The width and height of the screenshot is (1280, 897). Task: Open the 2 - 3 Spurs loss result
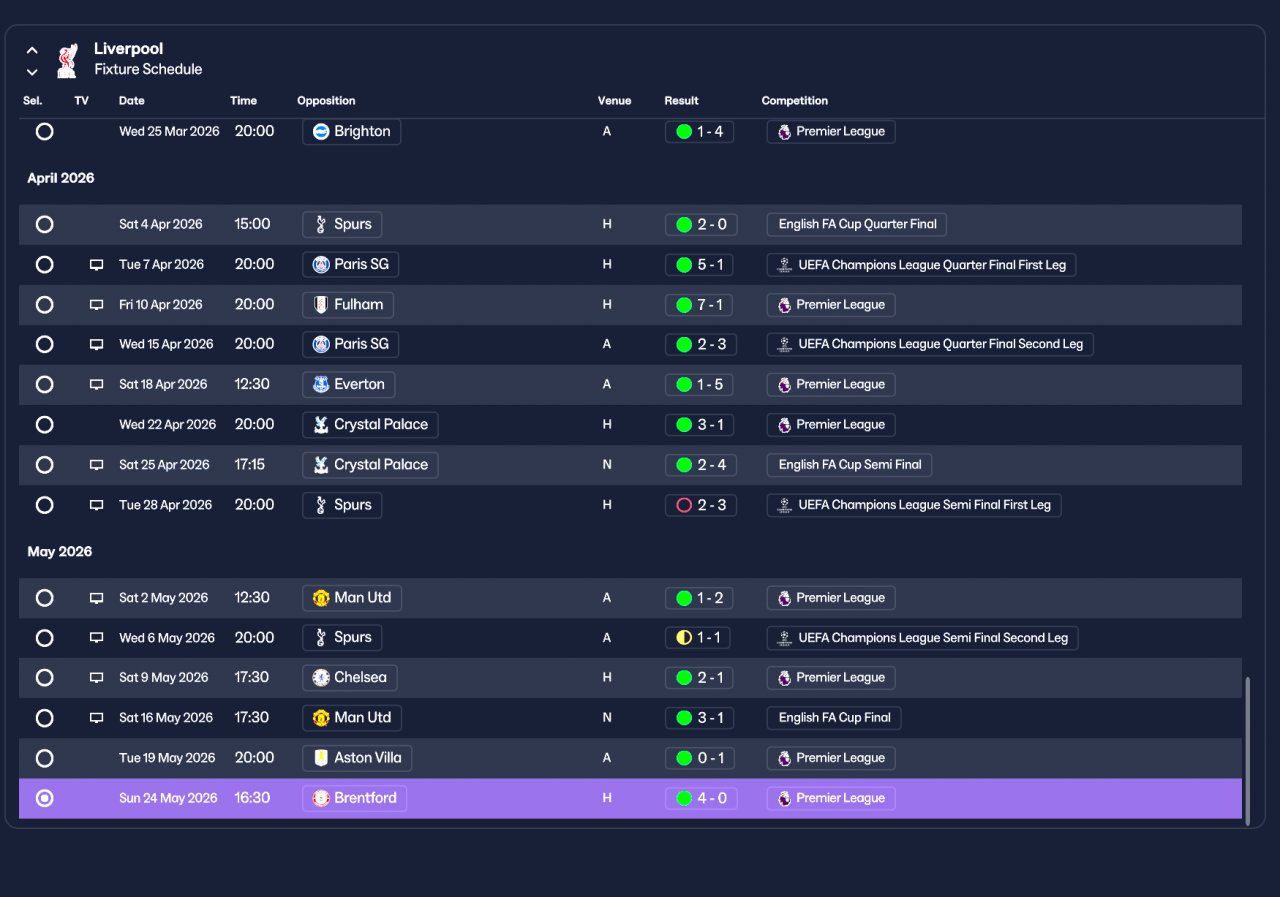[x=701, y=505]
